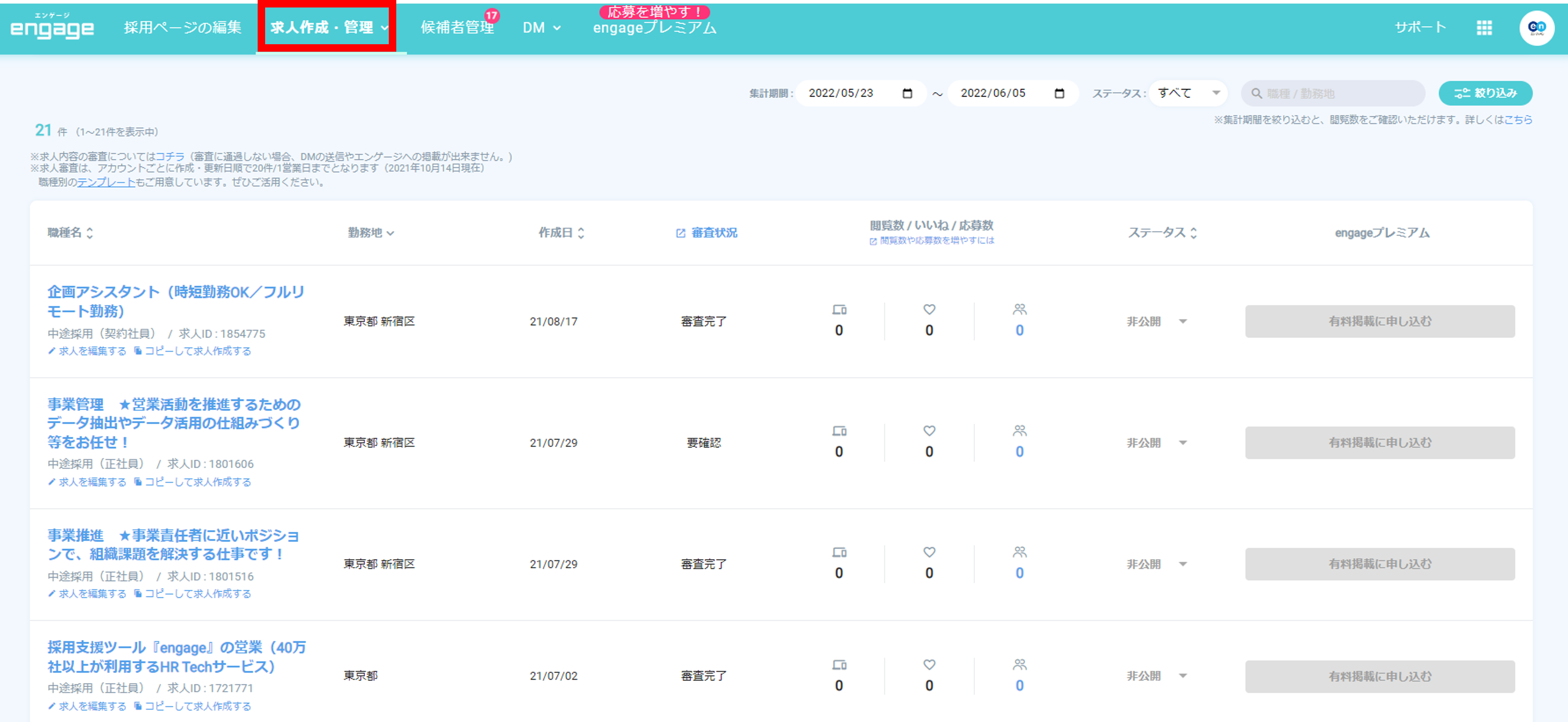Go to 候補者管理 tab
The width and height of the screenshot is (1568, 722).
click(x=457, y=27)
